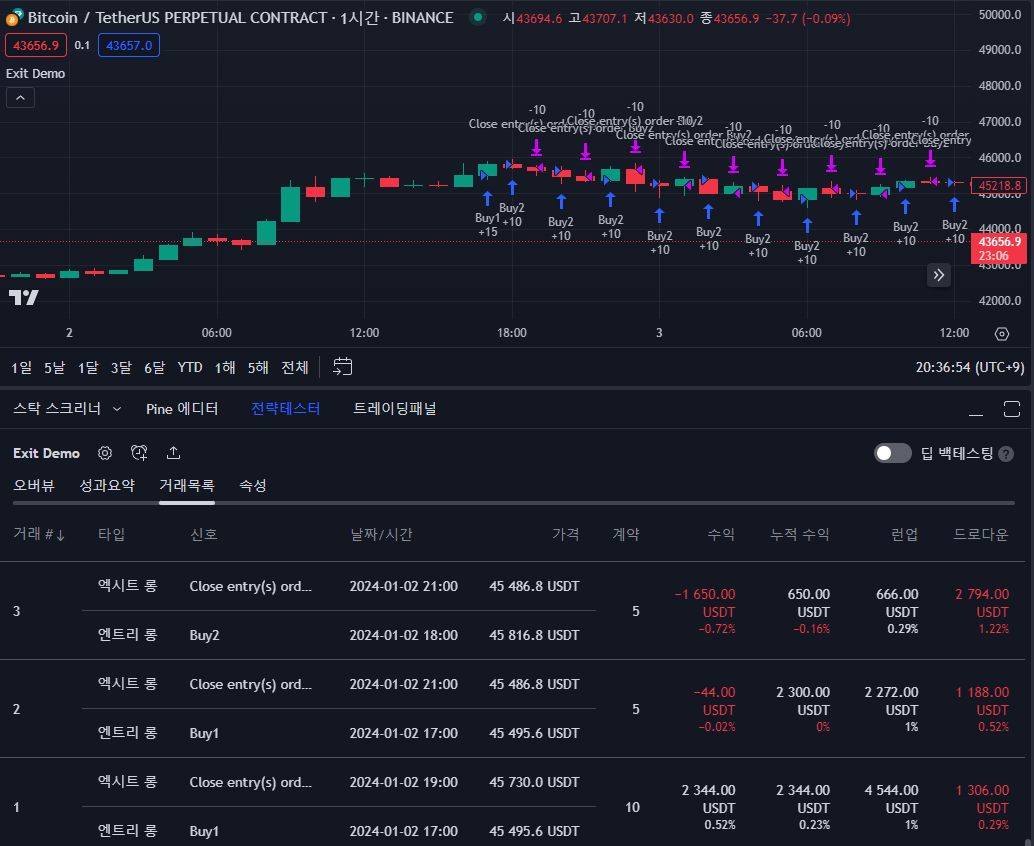This screenshot has width=1034, height=846.
Task: Click the 가격 column header
Action: point(565,534)
